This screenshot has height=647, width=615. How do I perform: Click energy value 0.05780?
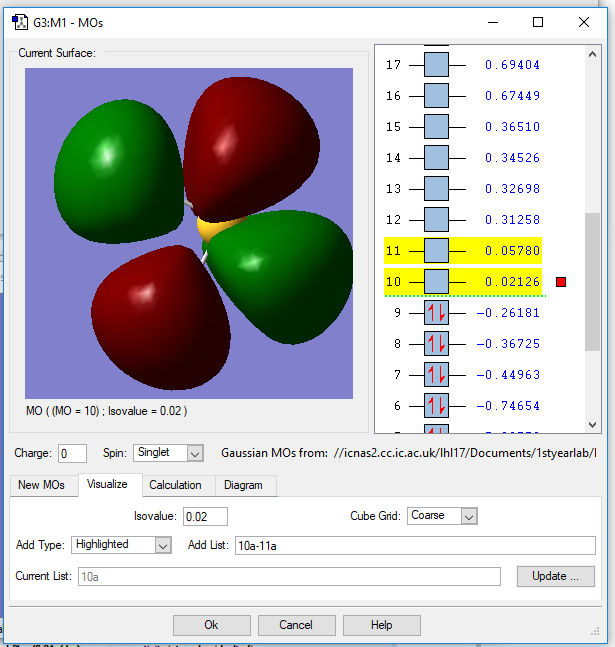tap(512, 250)
